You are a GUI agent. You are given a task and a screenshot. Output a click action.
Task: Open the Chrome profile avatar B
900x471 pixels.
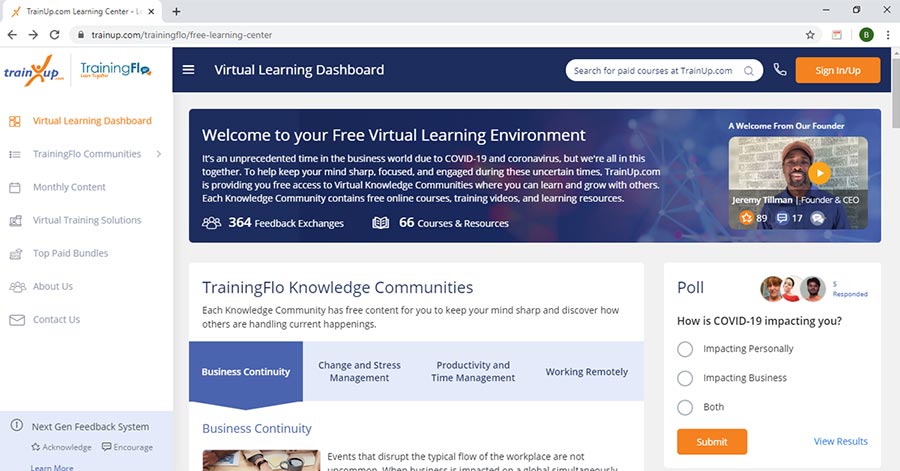click(x=866, y=35)
